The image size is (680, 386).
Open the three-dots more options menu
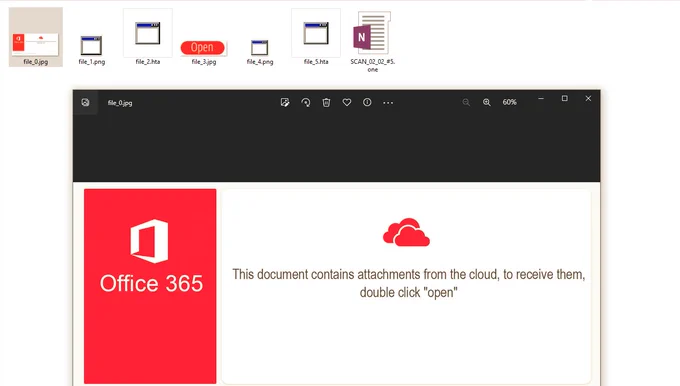click(388, 103)
